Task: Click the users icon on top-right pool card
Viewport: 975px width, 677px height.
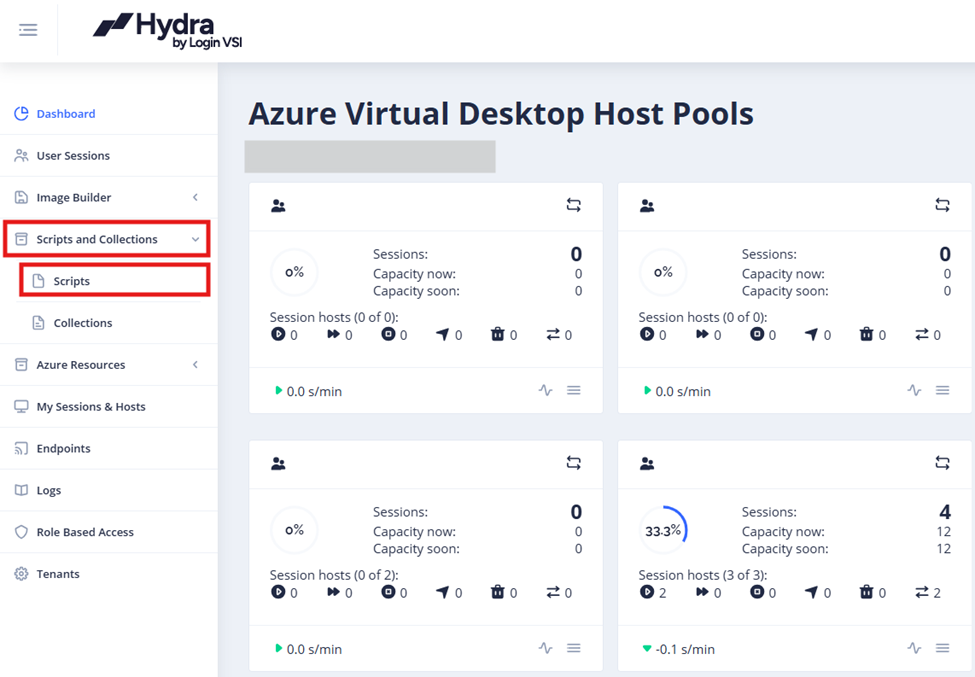Action: coord(647,206)
